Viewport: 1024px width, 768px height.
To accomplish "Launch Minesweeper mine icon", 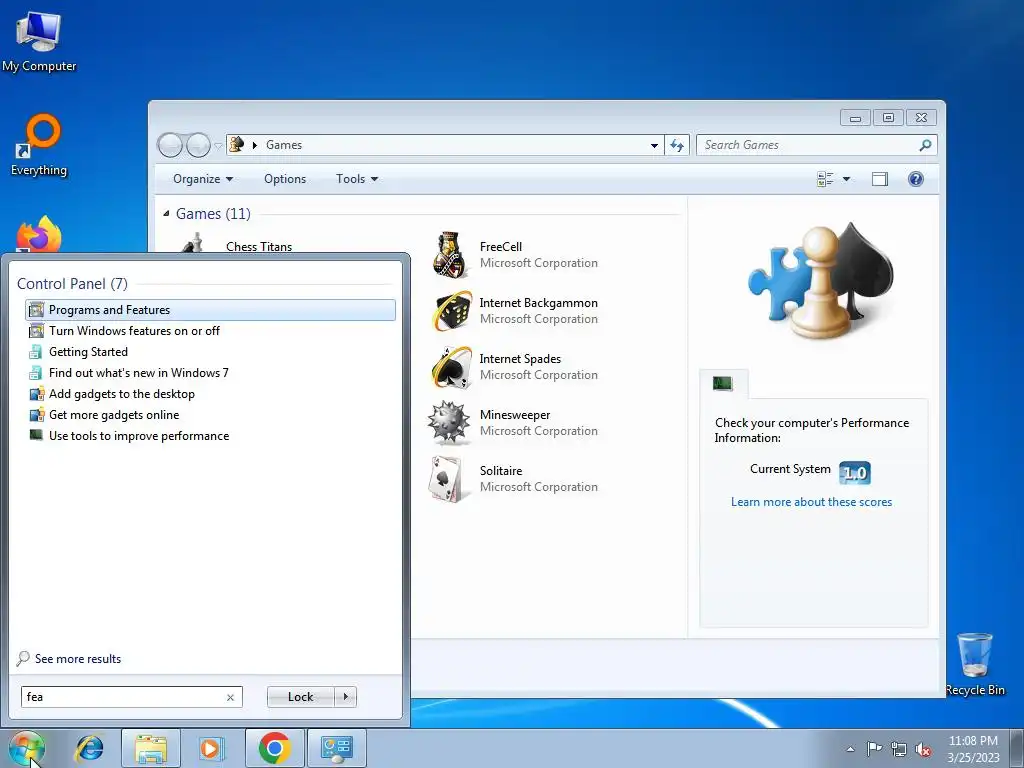I will click(x=449, y=423).
